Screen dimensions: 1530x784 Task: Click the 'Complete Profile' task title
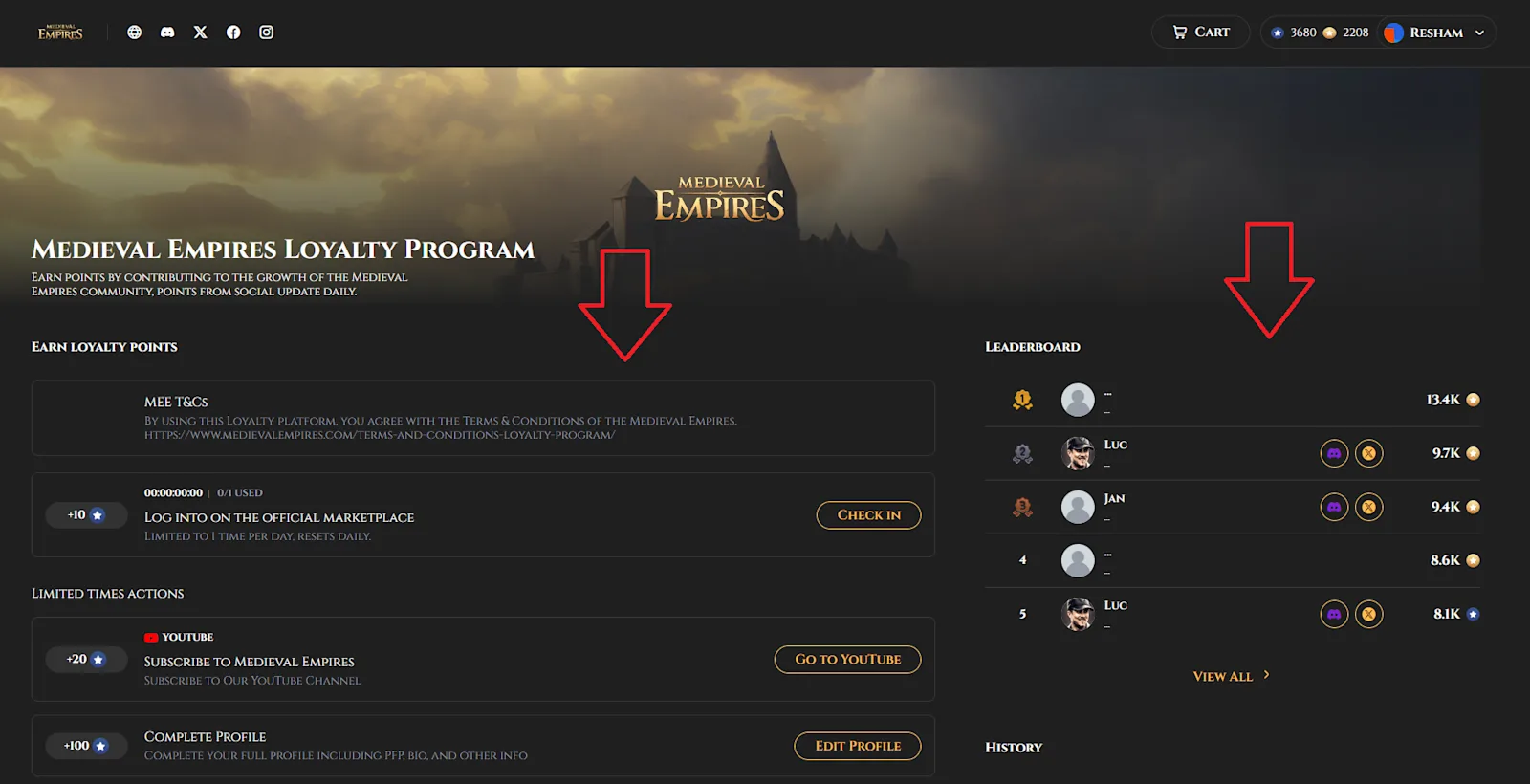[x=206, y=737]
